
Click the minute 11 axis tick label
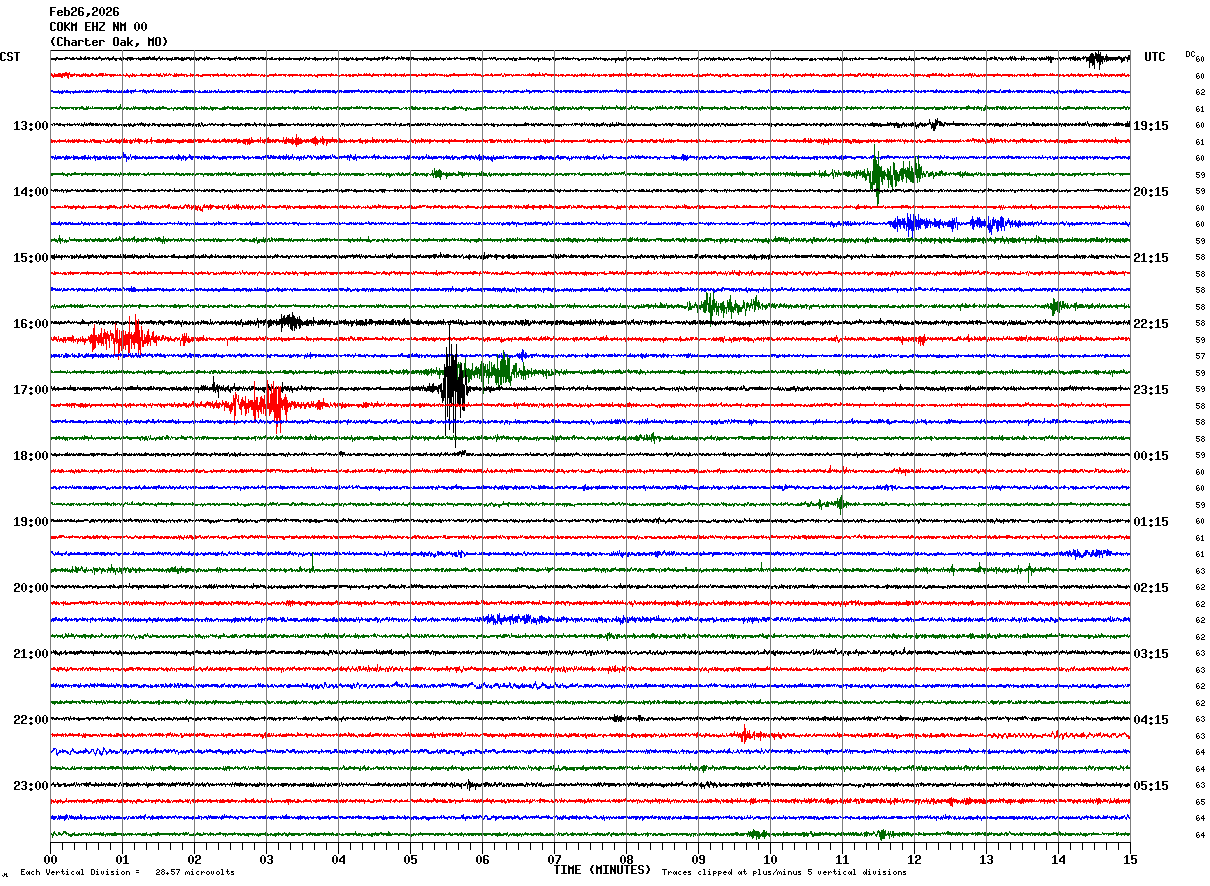tap(842, 859)
